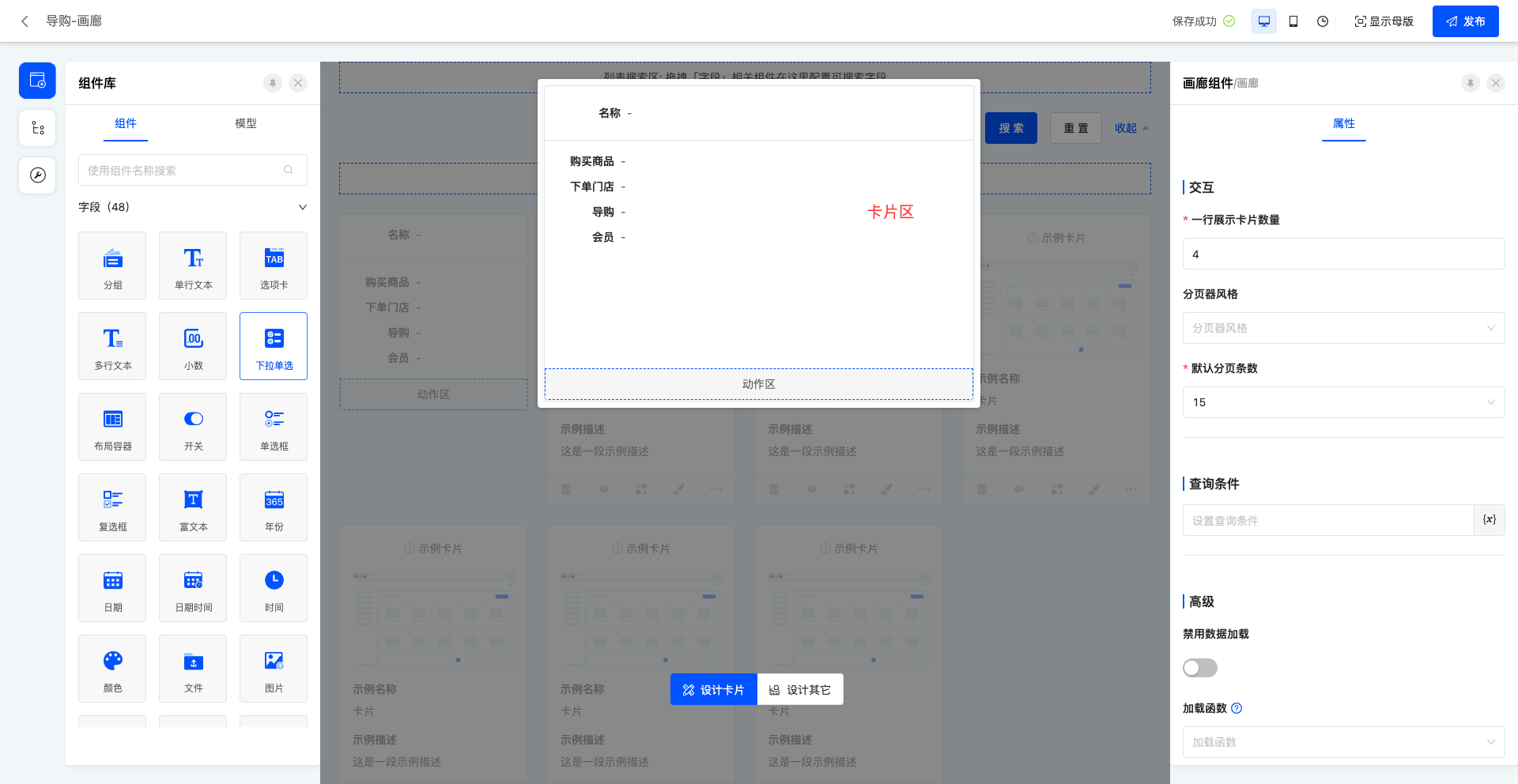Click the 发布 publish button
1518x784 pixels.
pyautogui.click(x=1465, y=21)
